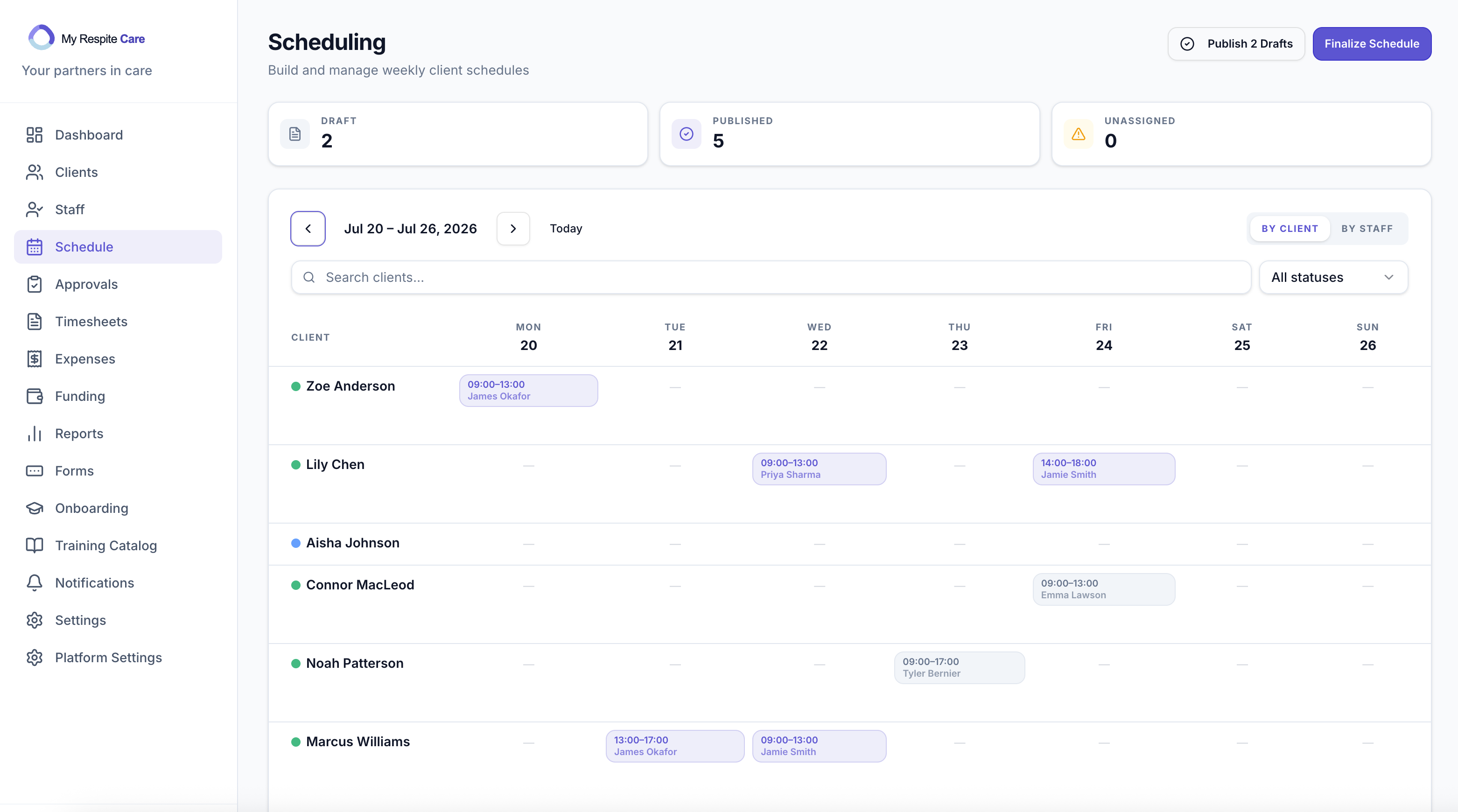This screenshot has height=812, width=1458.
Task: Click the My Respite Care logo
Action: (87, 38)
